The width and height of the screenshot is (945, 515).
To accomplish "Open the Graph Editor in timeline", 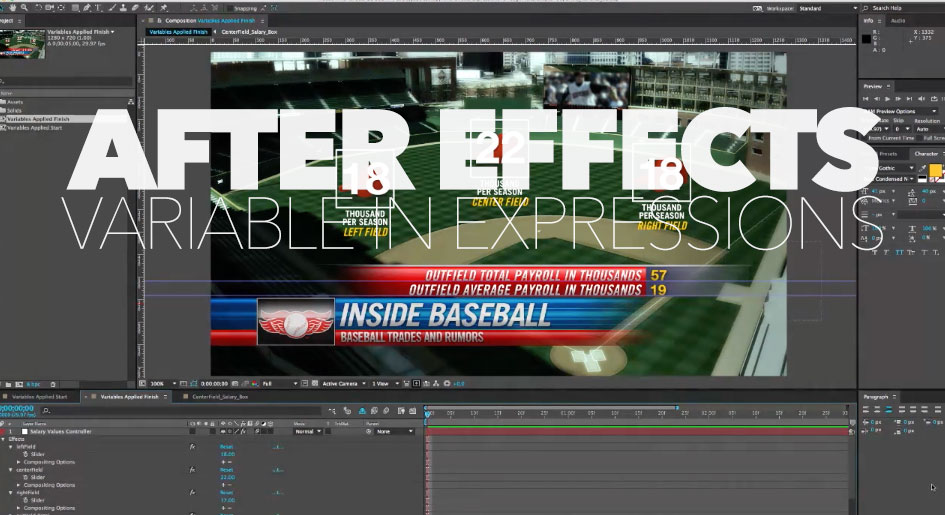I will (x=413, y=411).
